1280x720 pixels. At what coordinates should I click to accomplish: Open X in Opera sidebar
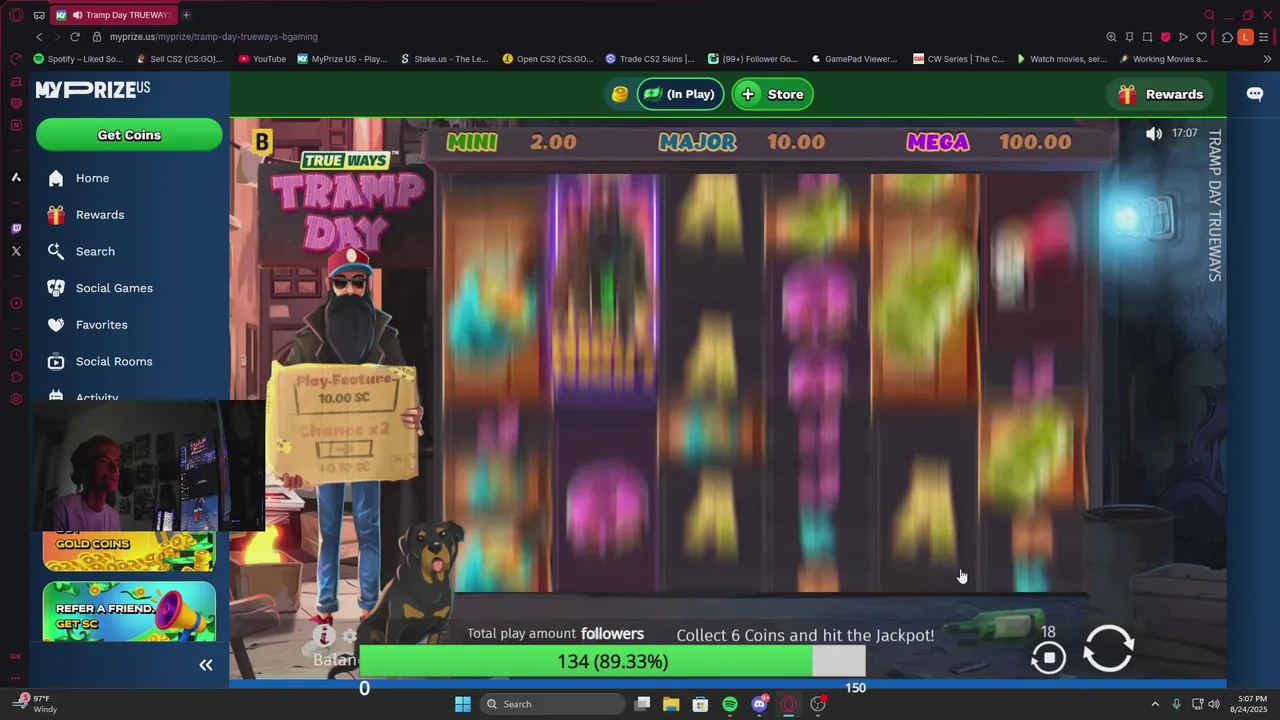coord(16,251)
